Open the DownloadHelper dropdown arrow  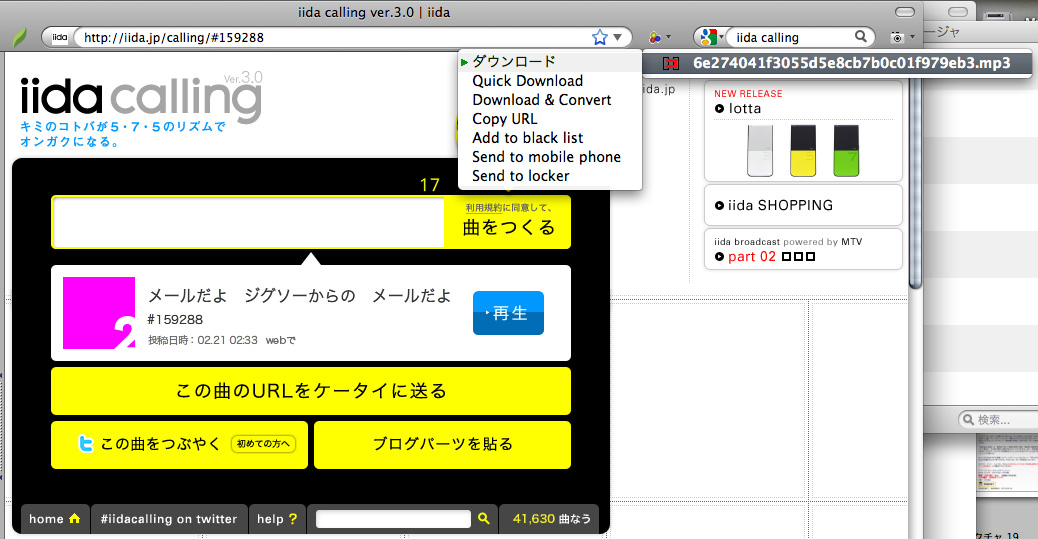pyautogui.click(x=668, y=37)
